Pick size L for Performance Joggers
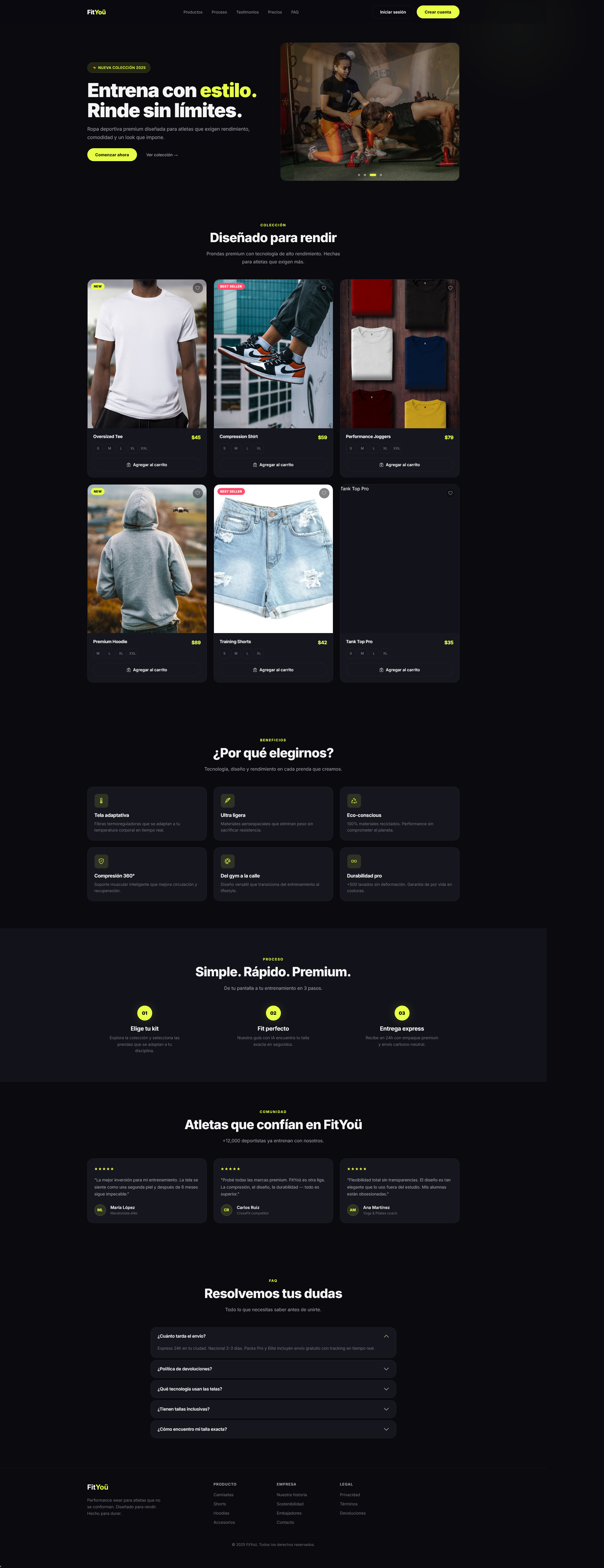604x1568 pixels. click(374, 449)
